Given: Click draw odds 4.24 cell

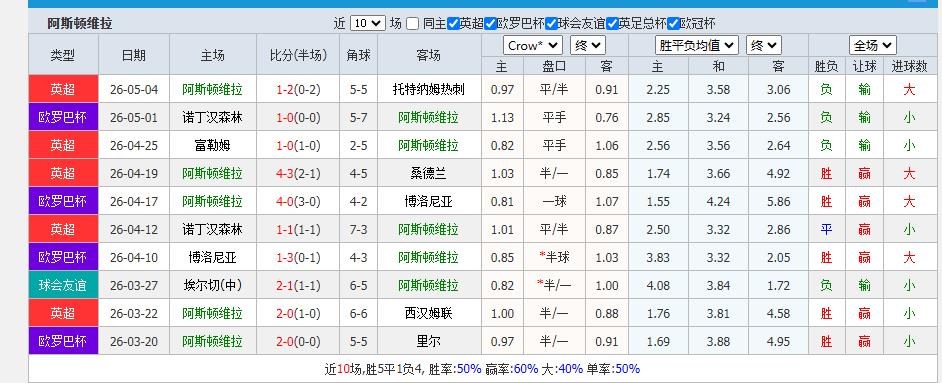Looking at the screenshot, I should point(719,202).
